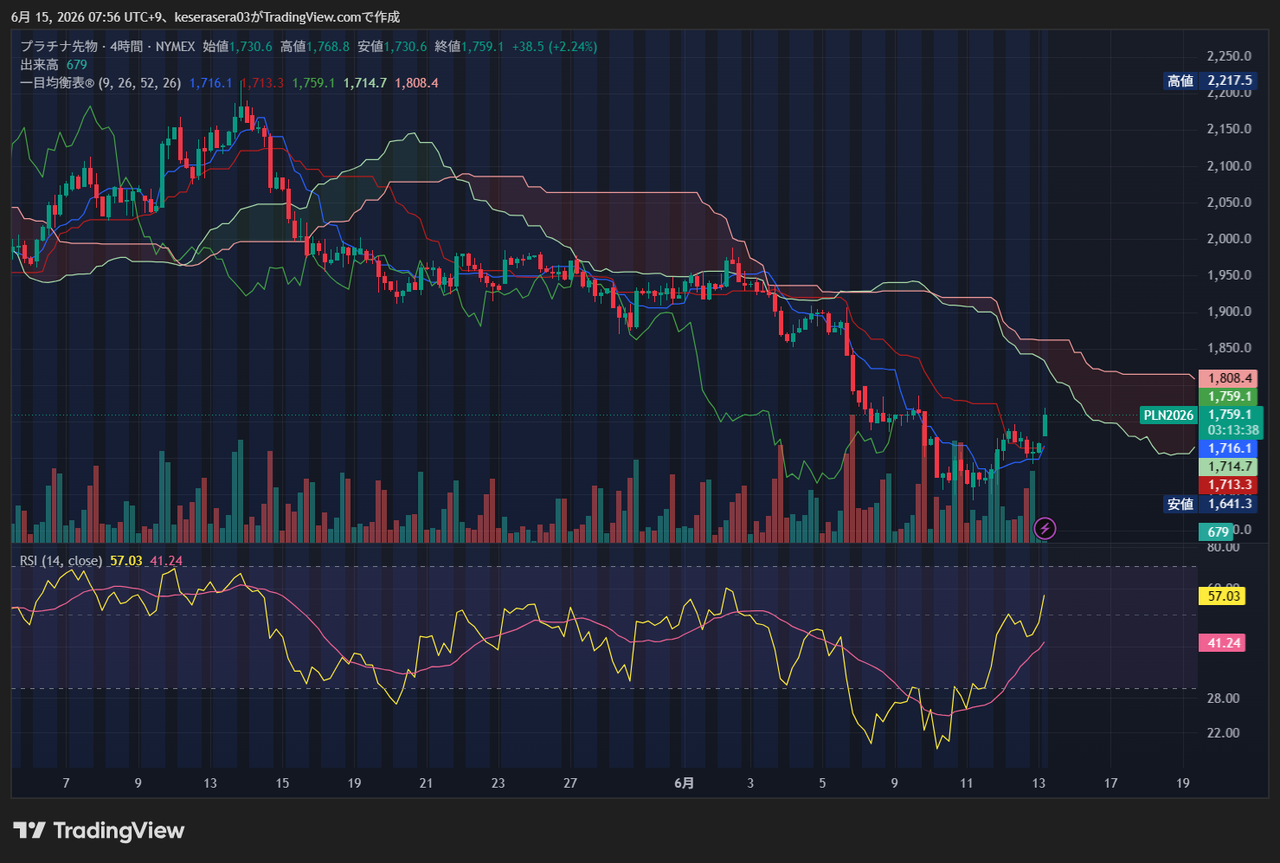Click the 80.00 RSI scale value
Image resolution: width=1280 pixels, height=863 pixels.
coord(1223,547)
